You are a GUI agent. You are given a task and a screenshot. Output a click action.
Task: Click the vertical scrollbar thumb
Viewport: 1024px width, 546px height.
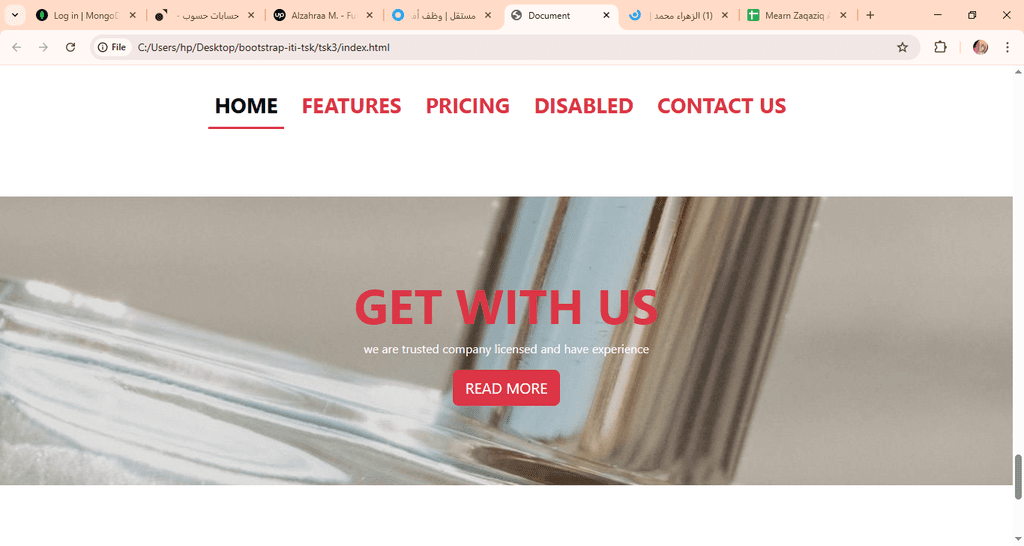(x=1017, y=477)
